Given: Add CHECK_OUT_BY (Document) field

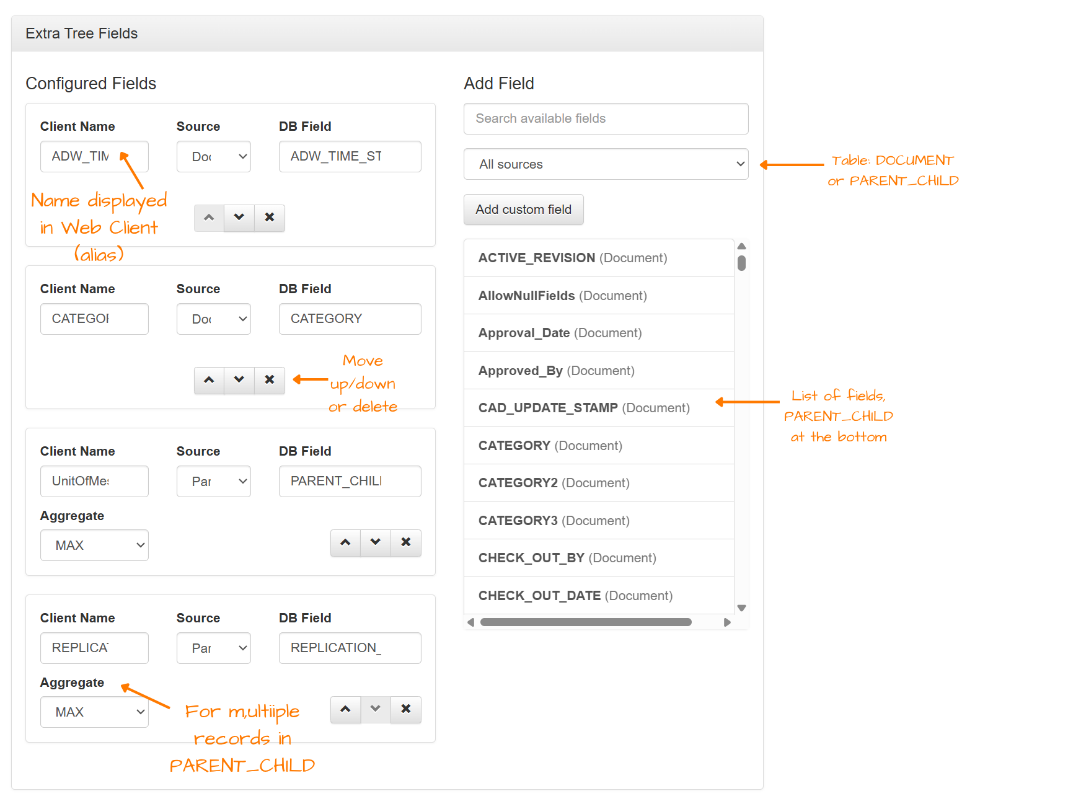Looking at the screenshot, I should pyautogui.click(x=599, y=558).
